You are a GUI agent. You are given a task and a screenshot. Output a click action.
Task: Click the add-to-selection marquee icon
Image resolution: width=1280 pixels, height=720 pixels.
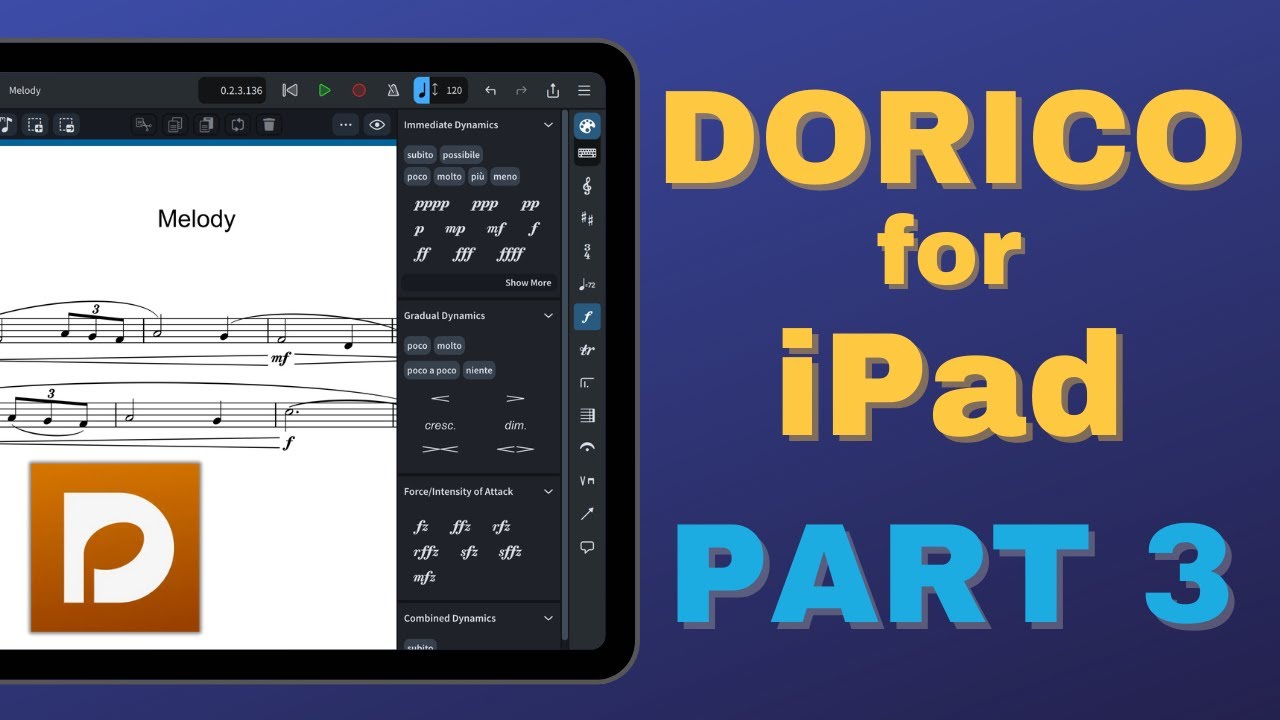pyautogui.click(x=35, y=125)
